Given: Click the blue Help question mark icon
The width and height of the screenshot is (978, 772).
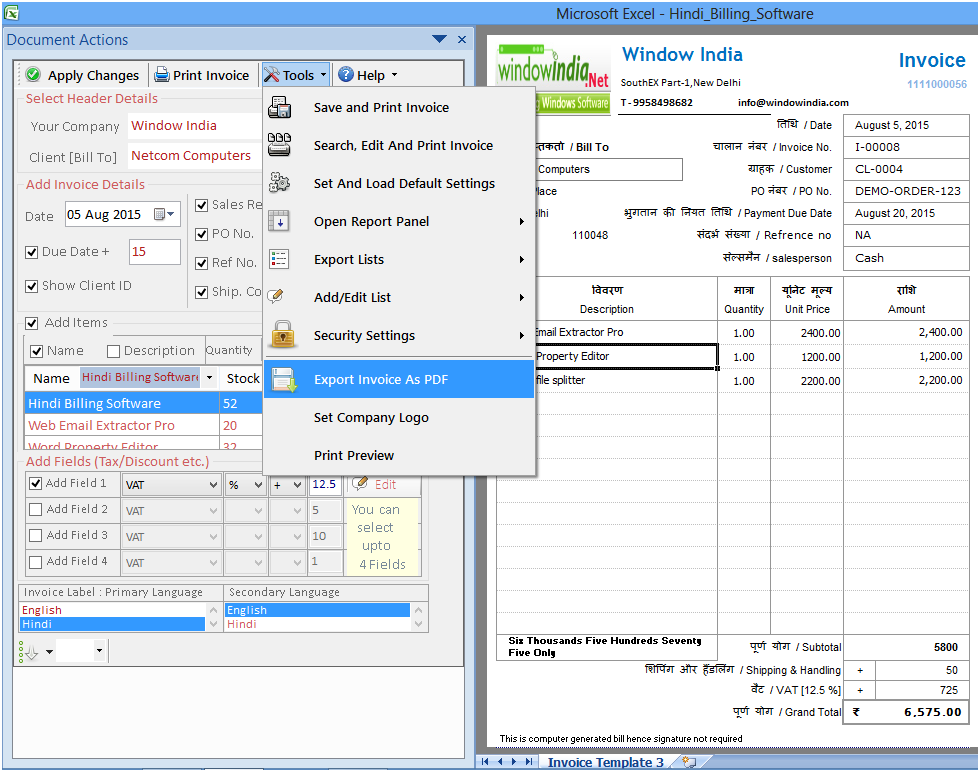Looking at the screenshot, I should 346,75.
